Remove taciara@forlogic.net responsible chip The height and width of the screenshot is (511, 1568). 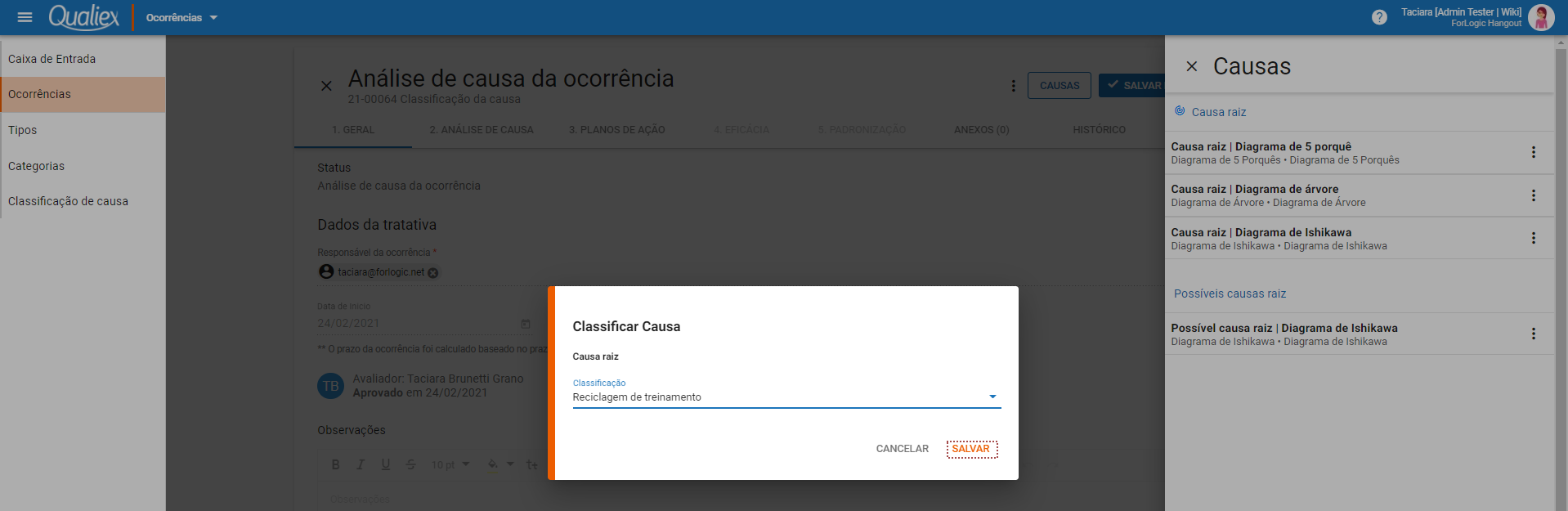coord(433,273)
